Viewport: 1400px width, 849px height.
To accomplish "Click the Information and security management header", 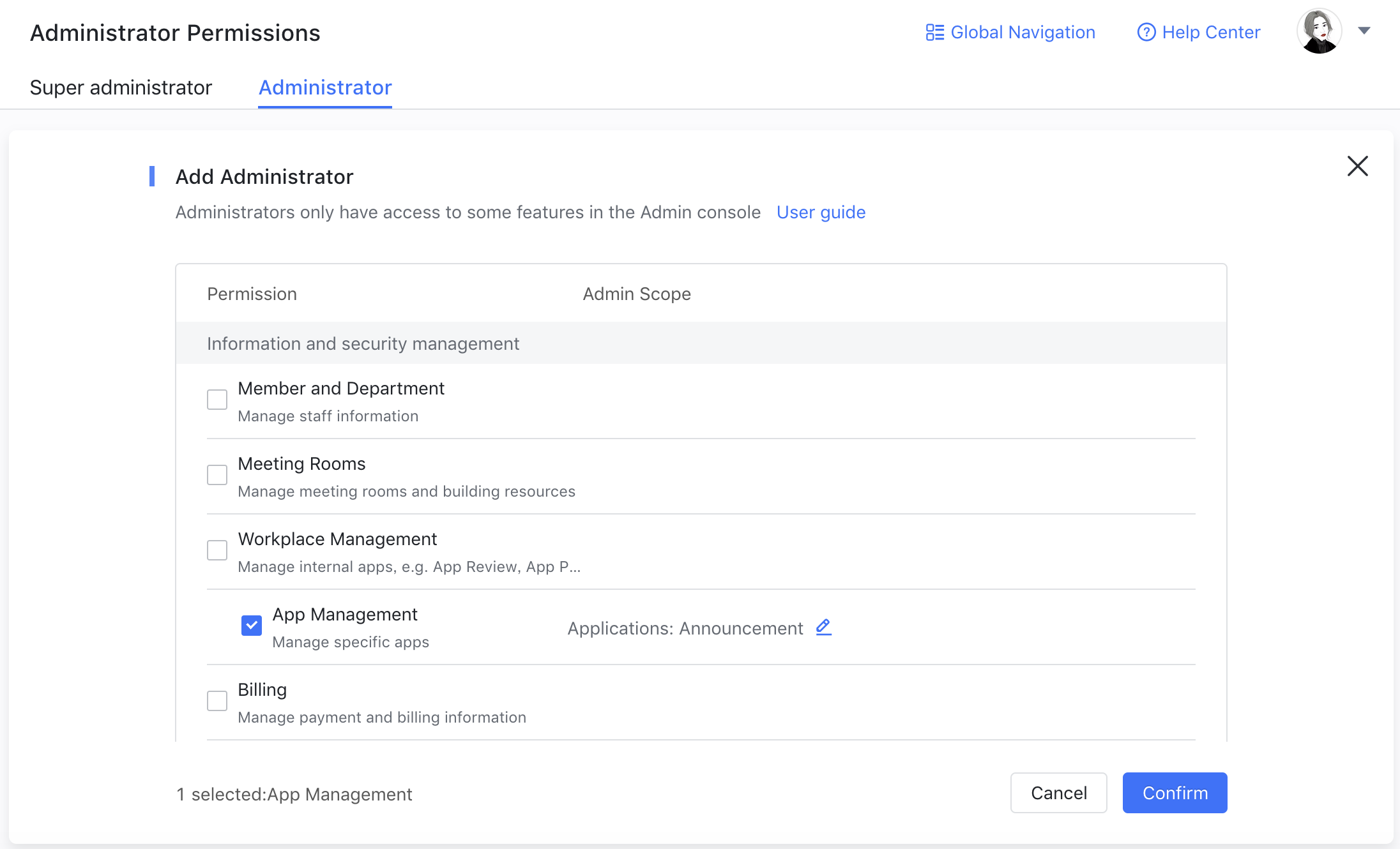I will 363,343.
